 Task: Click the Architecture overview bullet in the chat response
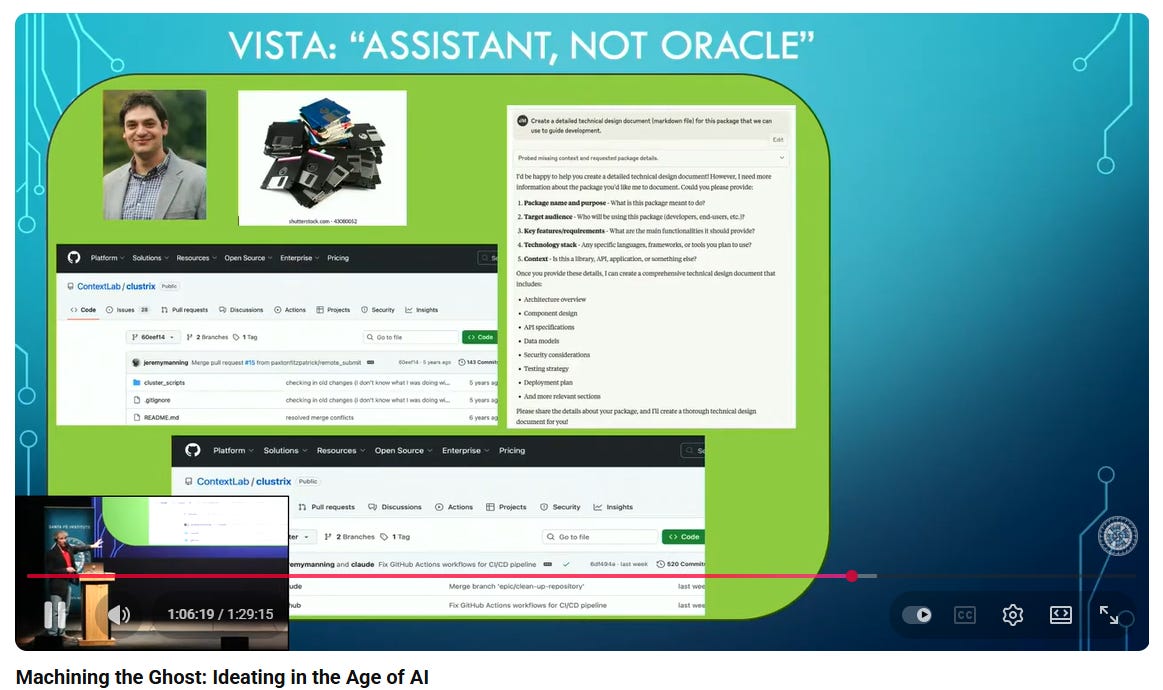pos(555,300)
